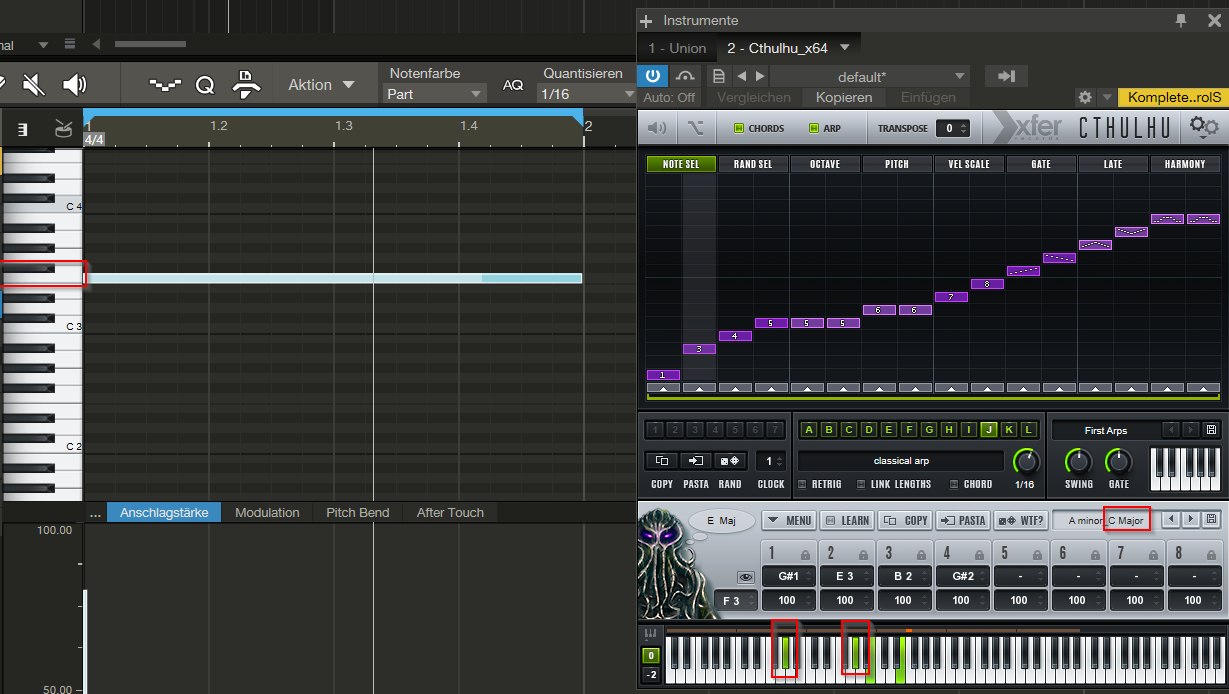Go to previous First Arps preset

pyautogui.click(x=1171, y=430)
